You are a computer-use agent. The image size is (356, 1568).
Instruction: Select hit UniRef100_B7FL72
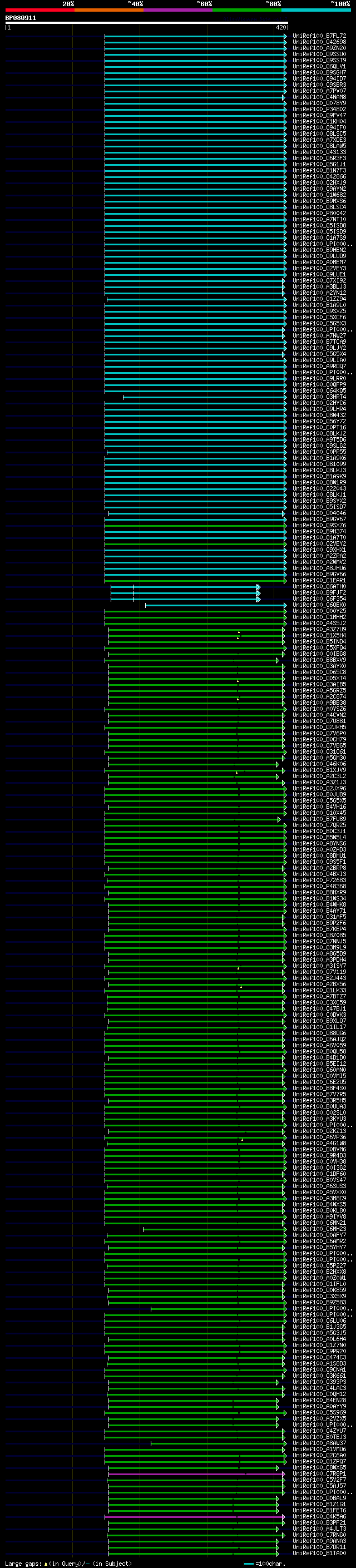(319, 36)
